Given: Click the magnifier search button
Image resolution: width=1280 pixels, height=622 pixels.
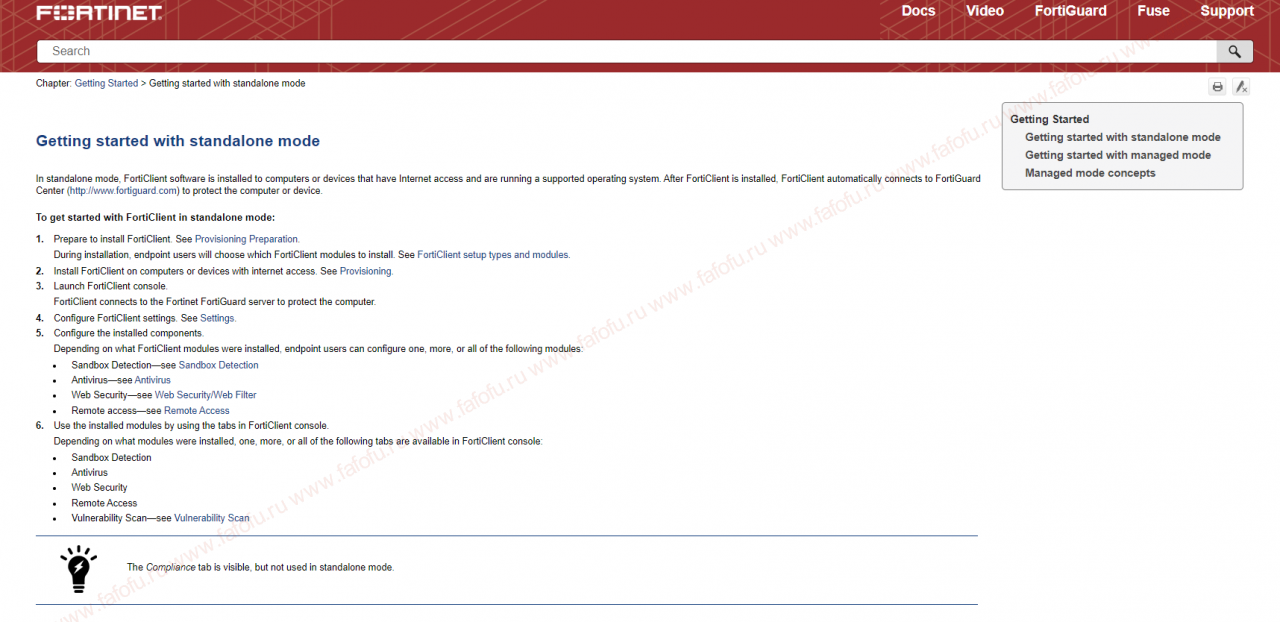Looking at the screenshot, I should click(x=1235, y=51).
